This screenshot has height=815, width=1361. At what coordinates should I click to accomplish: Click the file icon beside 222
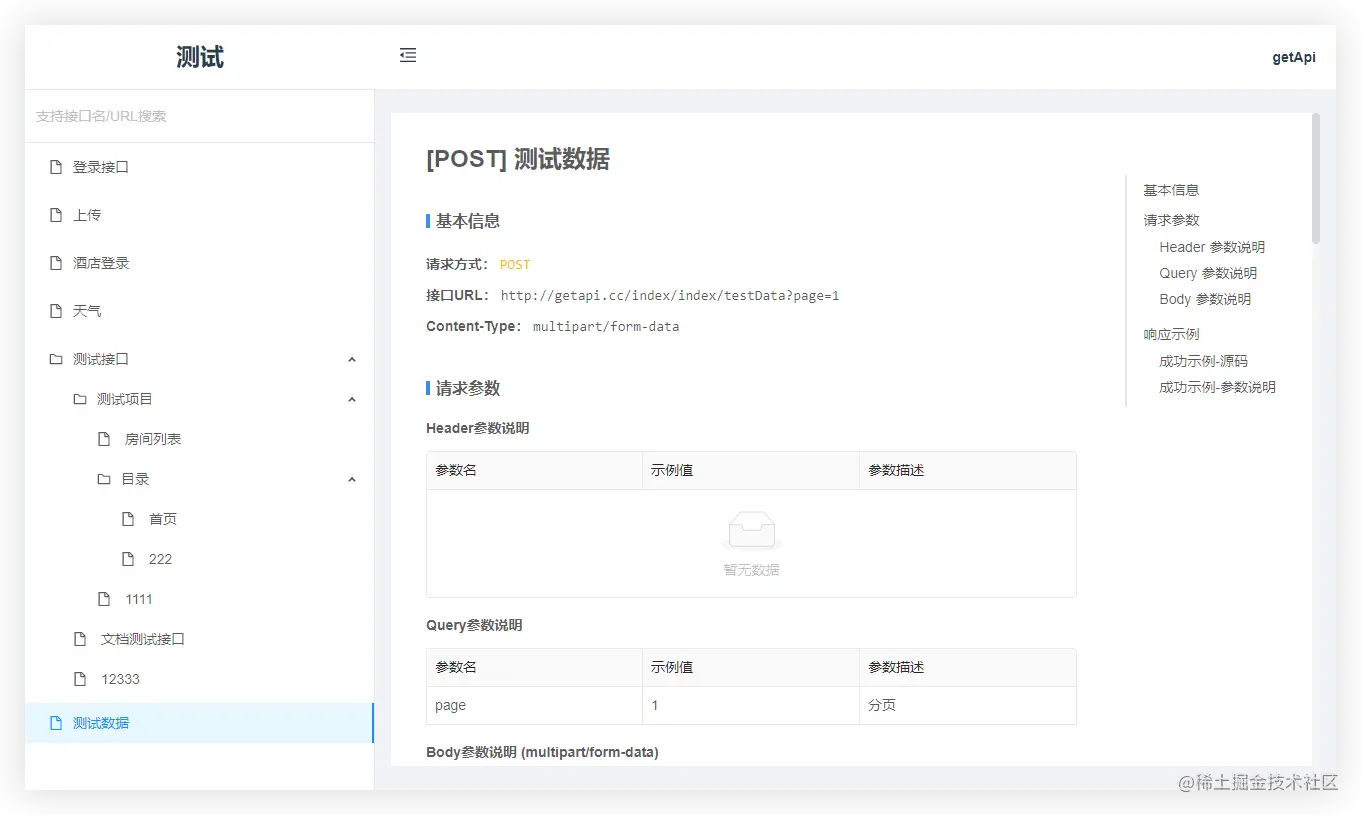128,559
